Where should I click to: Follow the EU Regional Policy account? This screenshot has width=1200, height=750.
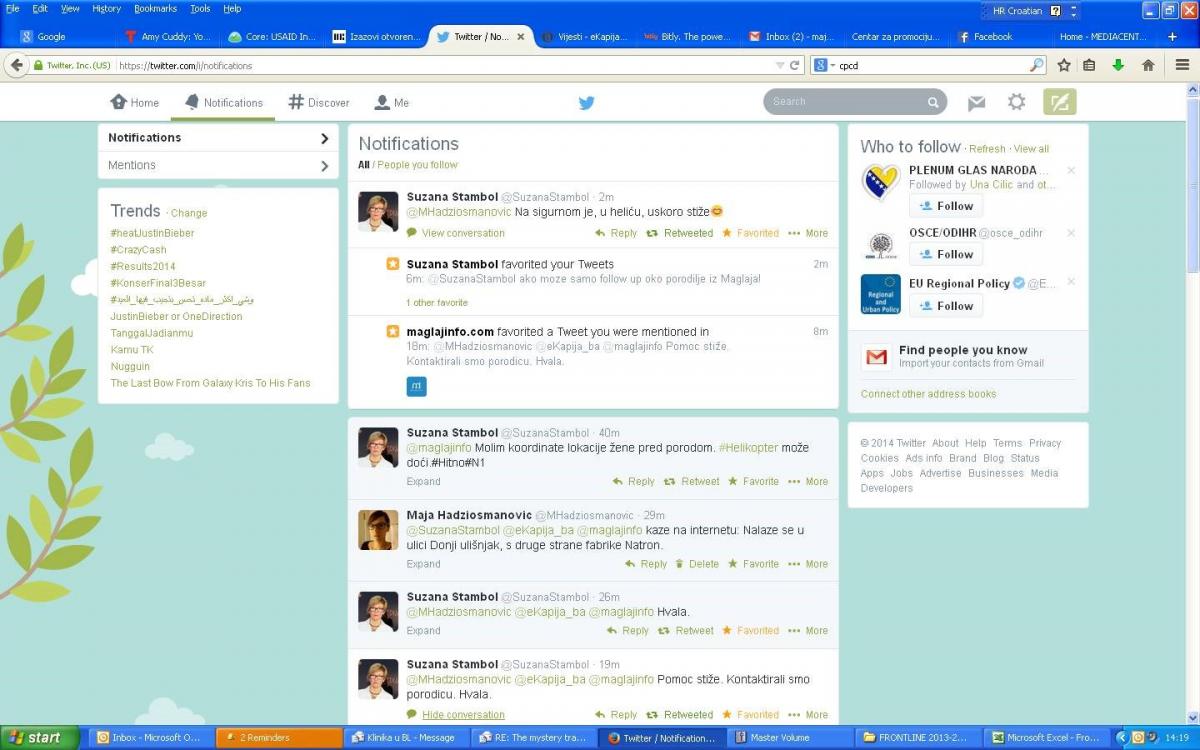pyautogui.click(x=946, y=306)
